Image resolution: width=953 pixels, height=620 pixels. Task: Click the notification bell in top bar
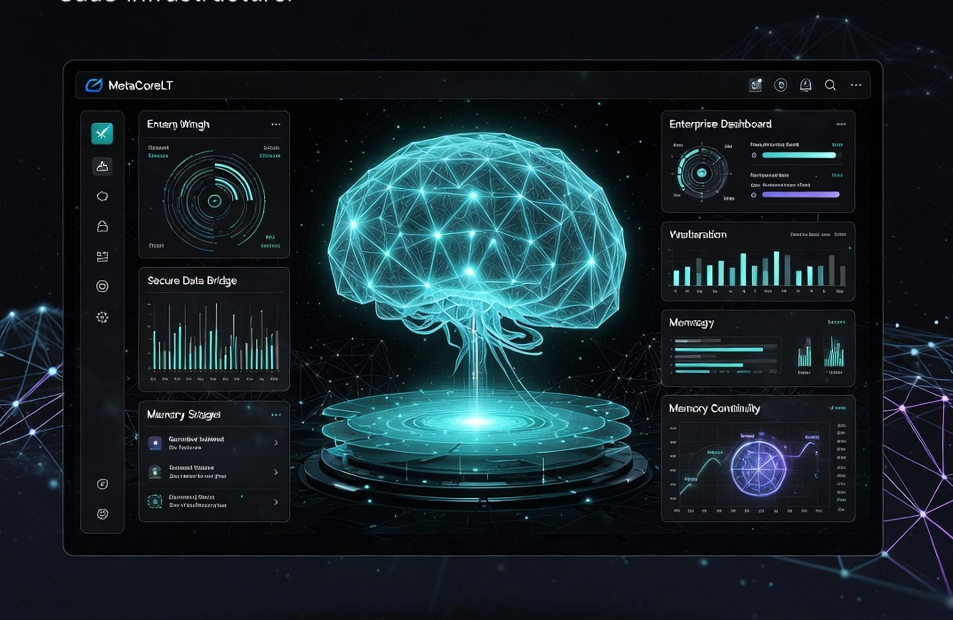tap(805, 86)
